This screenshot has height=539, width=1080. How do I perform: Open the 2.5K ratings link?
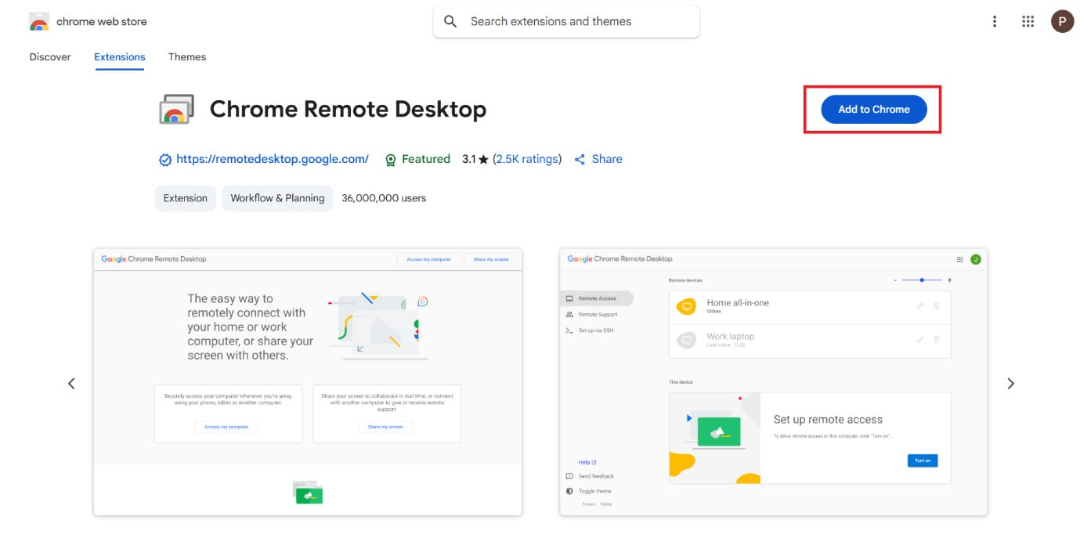(527, 159)
